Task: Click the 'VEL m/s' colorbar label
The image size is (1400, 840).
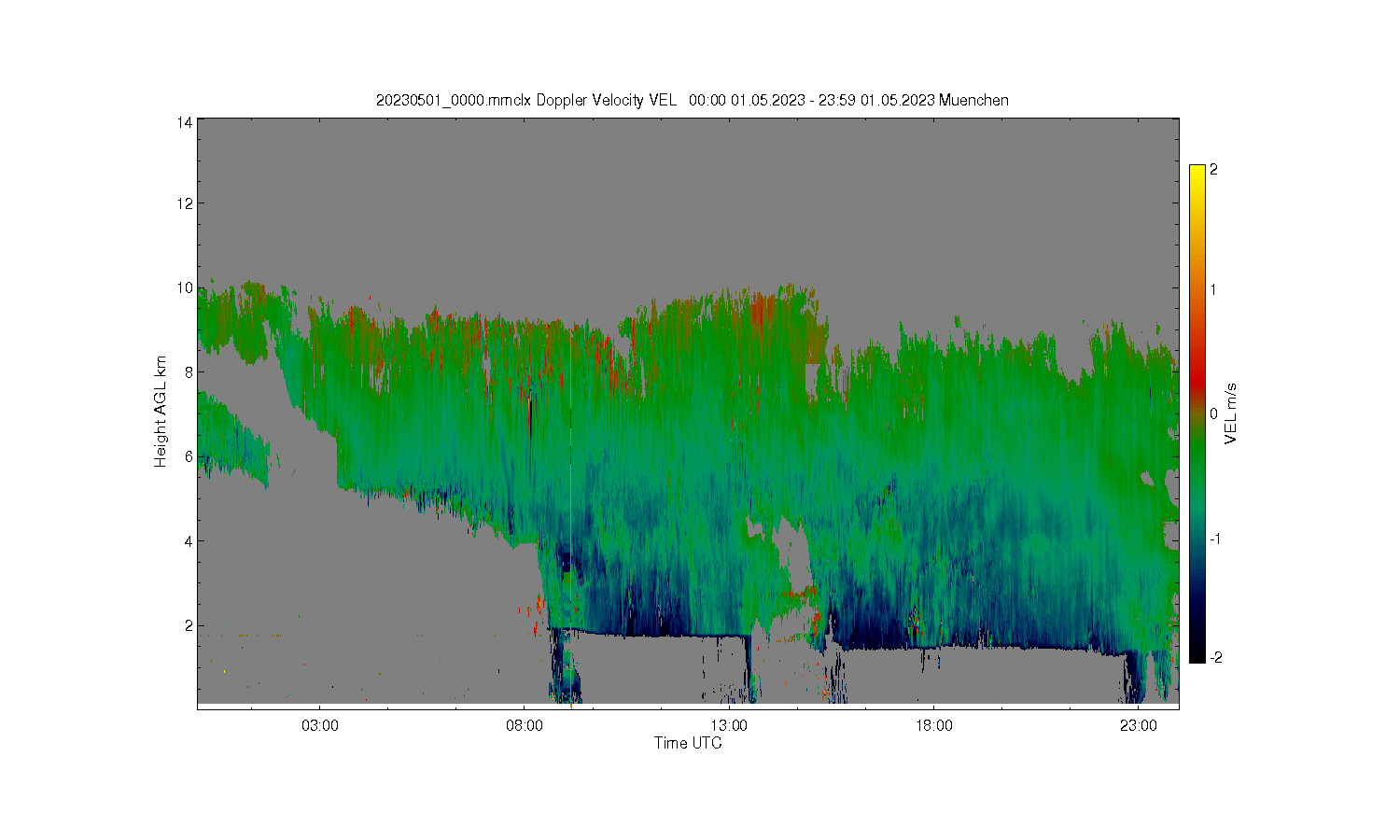Action: click(1231, 413)
